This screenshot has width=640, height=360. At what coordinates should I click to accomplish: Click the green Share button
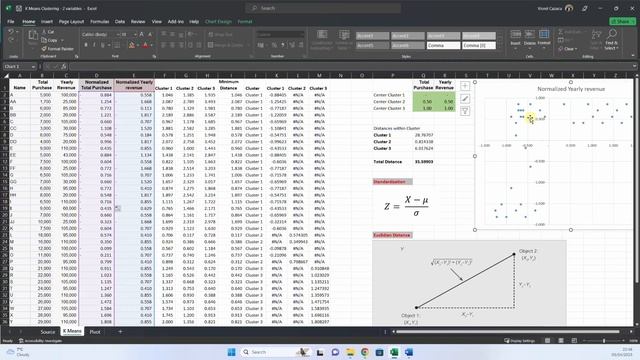tap(622, 21)
